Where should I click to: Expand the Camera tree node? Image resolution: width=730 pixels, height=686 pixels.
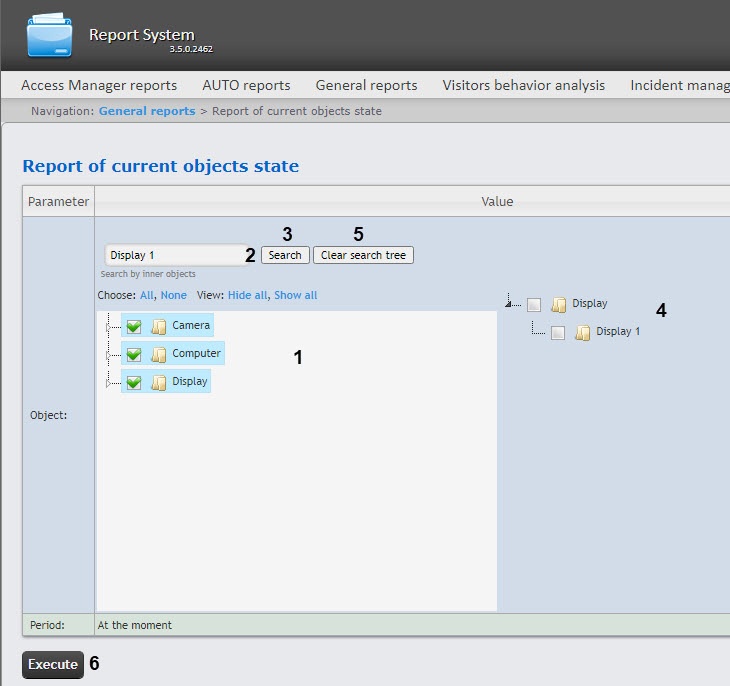108,326
